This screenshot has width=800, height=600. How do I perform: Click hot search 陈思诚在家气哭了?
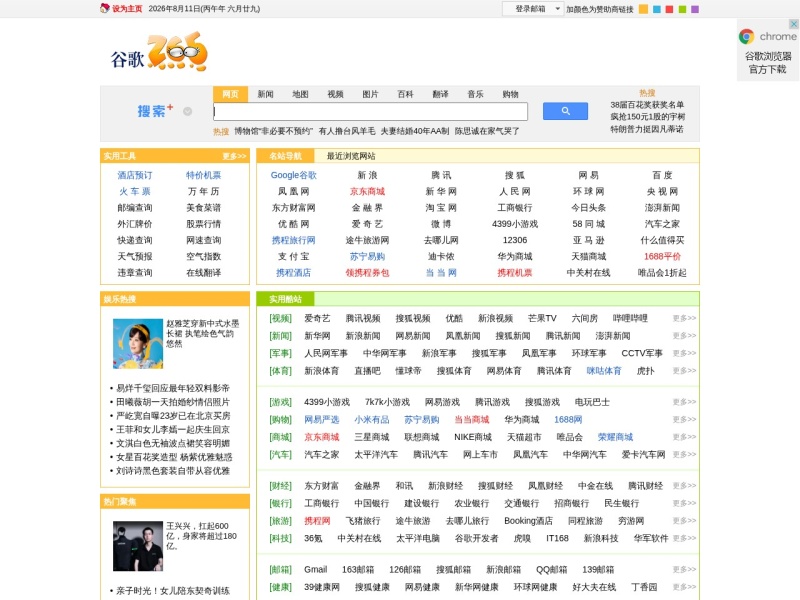(487, 131)
